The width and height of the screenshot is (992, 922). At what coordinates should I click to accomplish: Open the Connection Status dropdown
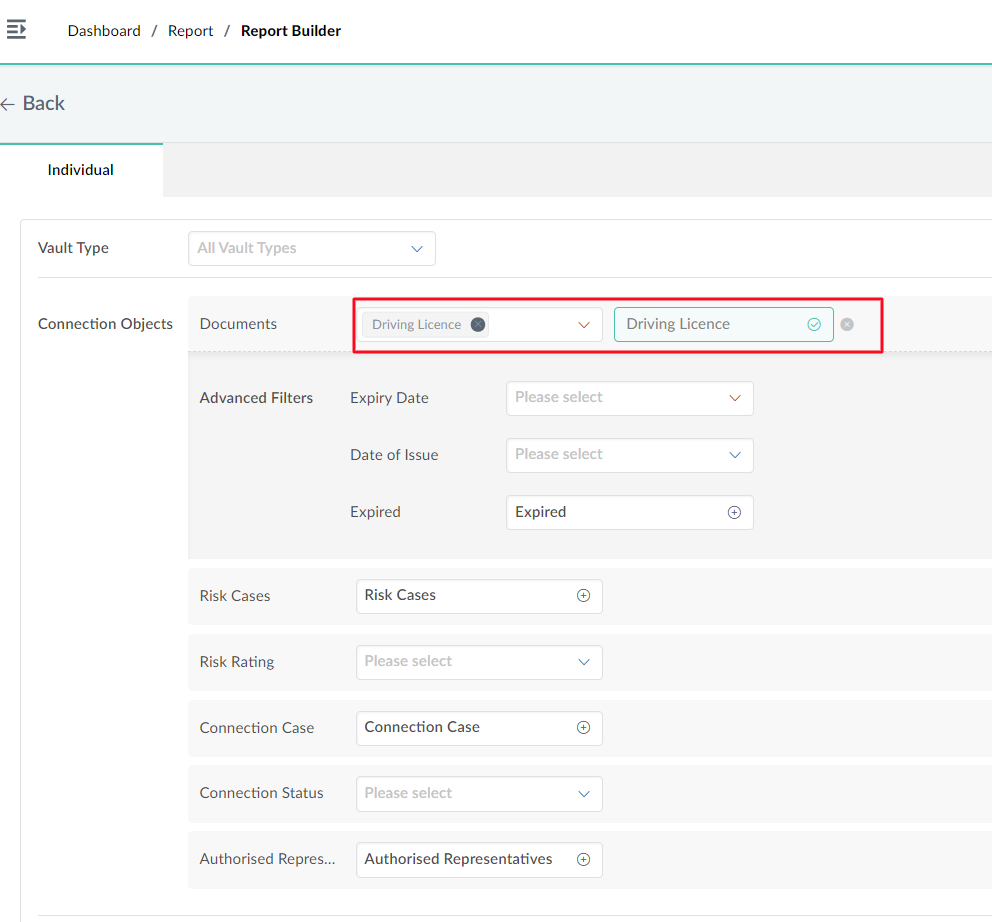[x=479, y=794]
